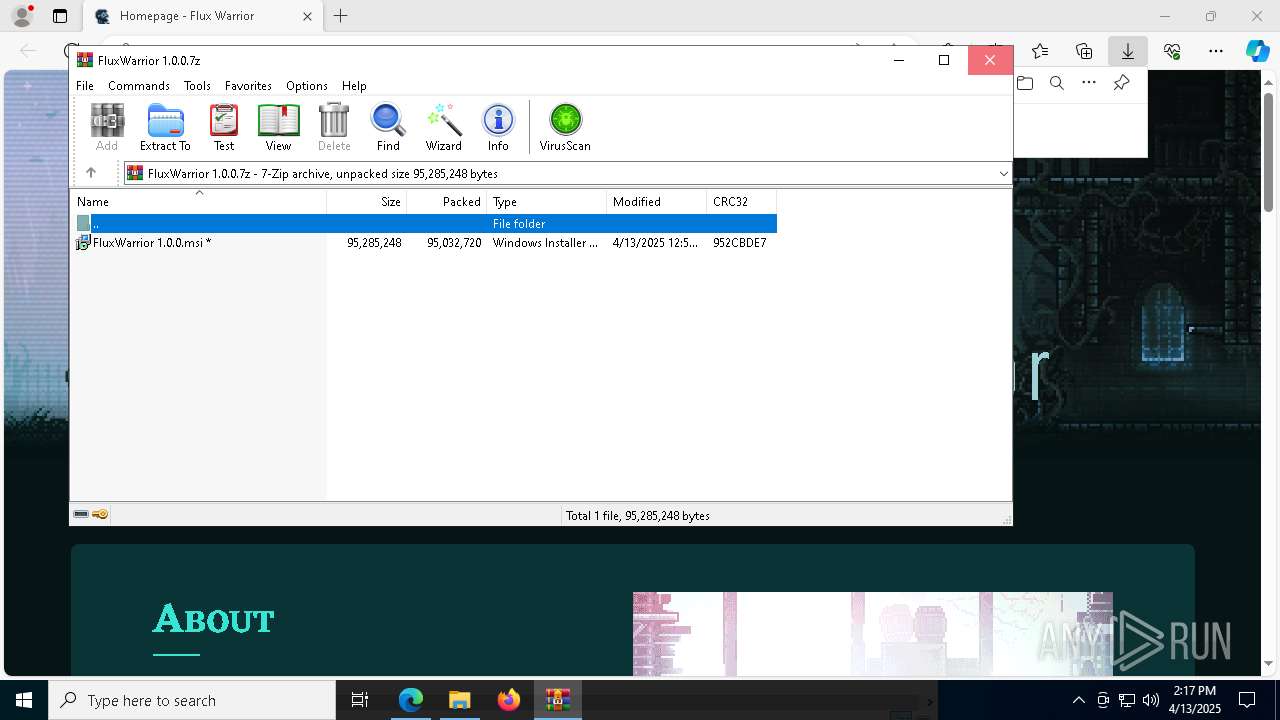Viewport: 1280px width, 720px height.
Task: Open the Copilot icon in Edge
Action: click(1257, 51)
